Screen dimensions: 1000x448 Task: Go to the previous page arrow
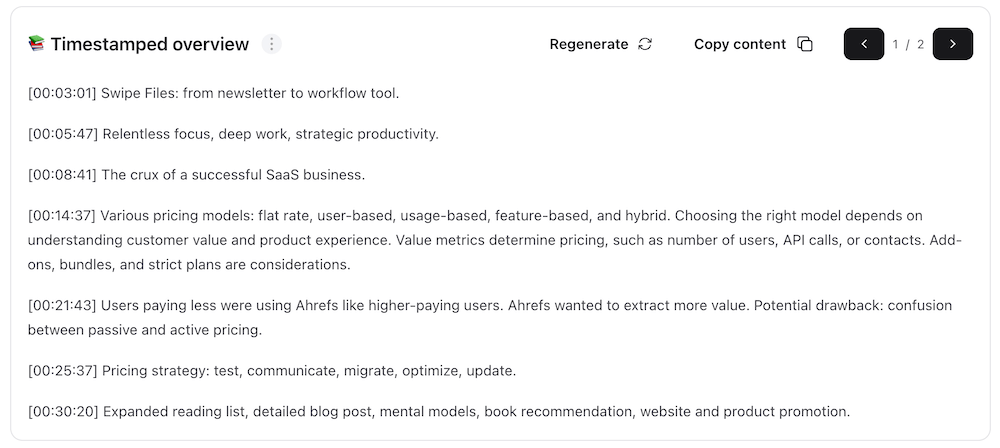864,44
